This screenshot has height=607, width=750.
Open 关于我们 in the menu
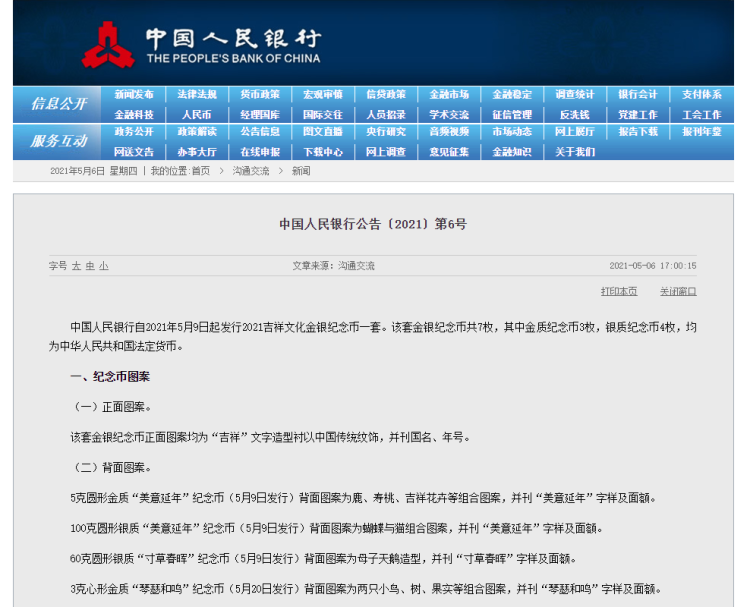coord(574,152)
